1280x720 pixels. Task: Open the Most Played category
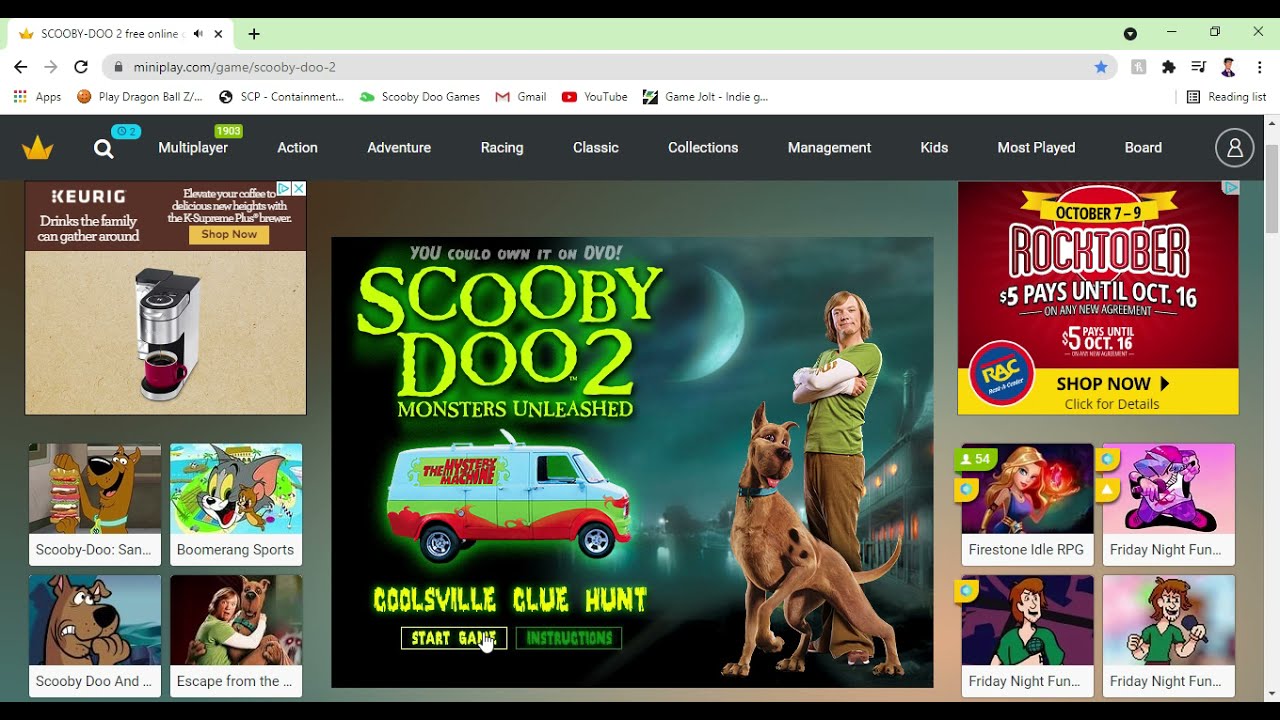[1036, 148]
